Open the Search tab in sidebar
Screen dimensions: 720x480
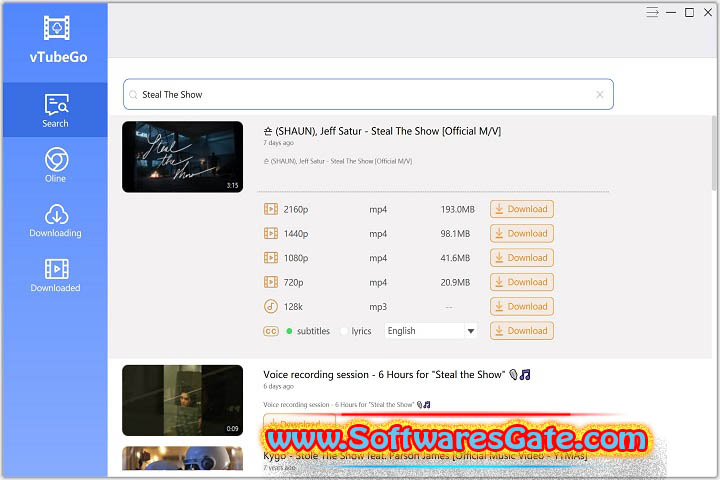coord(55,110)
